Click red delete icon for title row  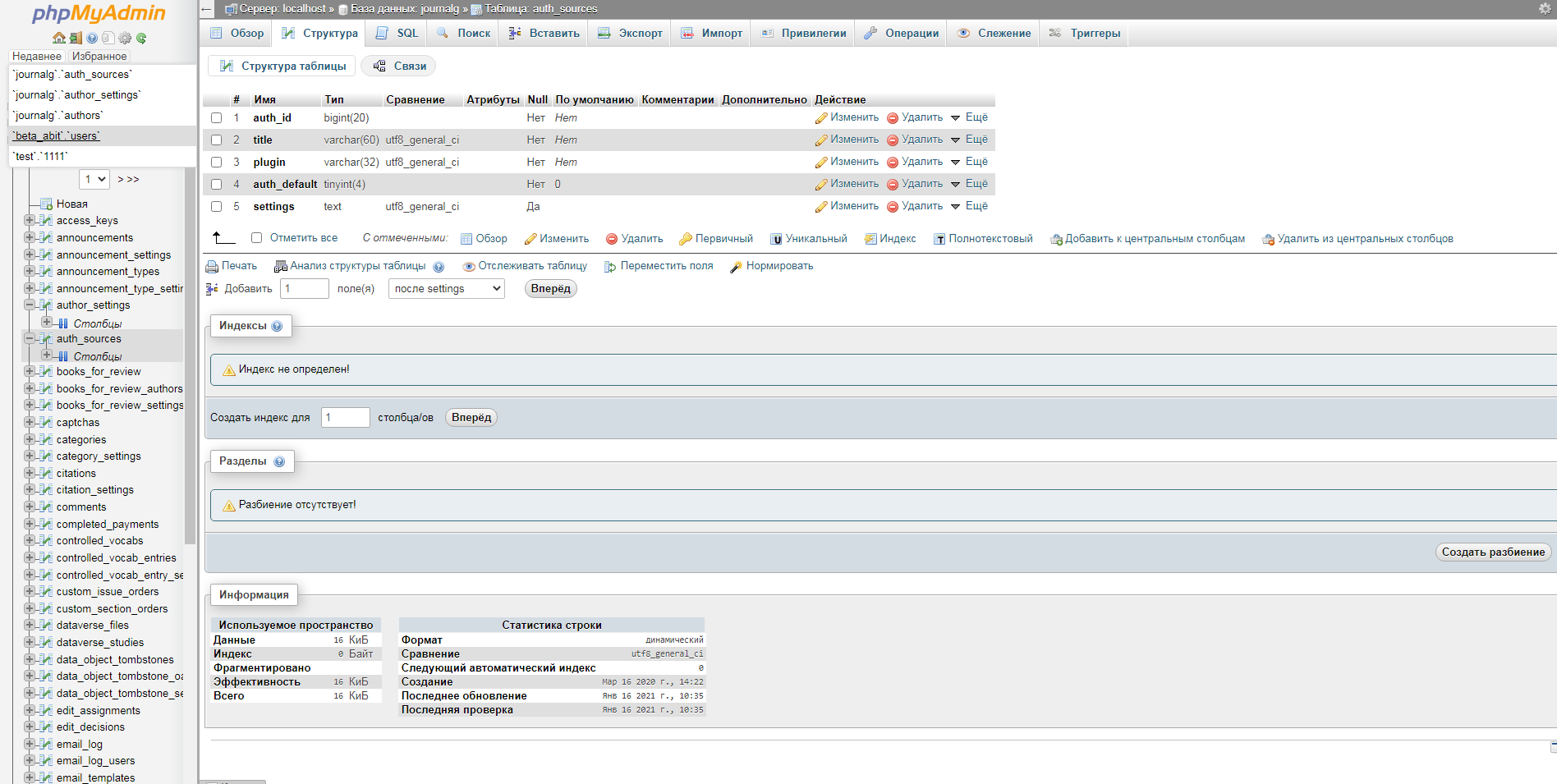coord(893,140)
